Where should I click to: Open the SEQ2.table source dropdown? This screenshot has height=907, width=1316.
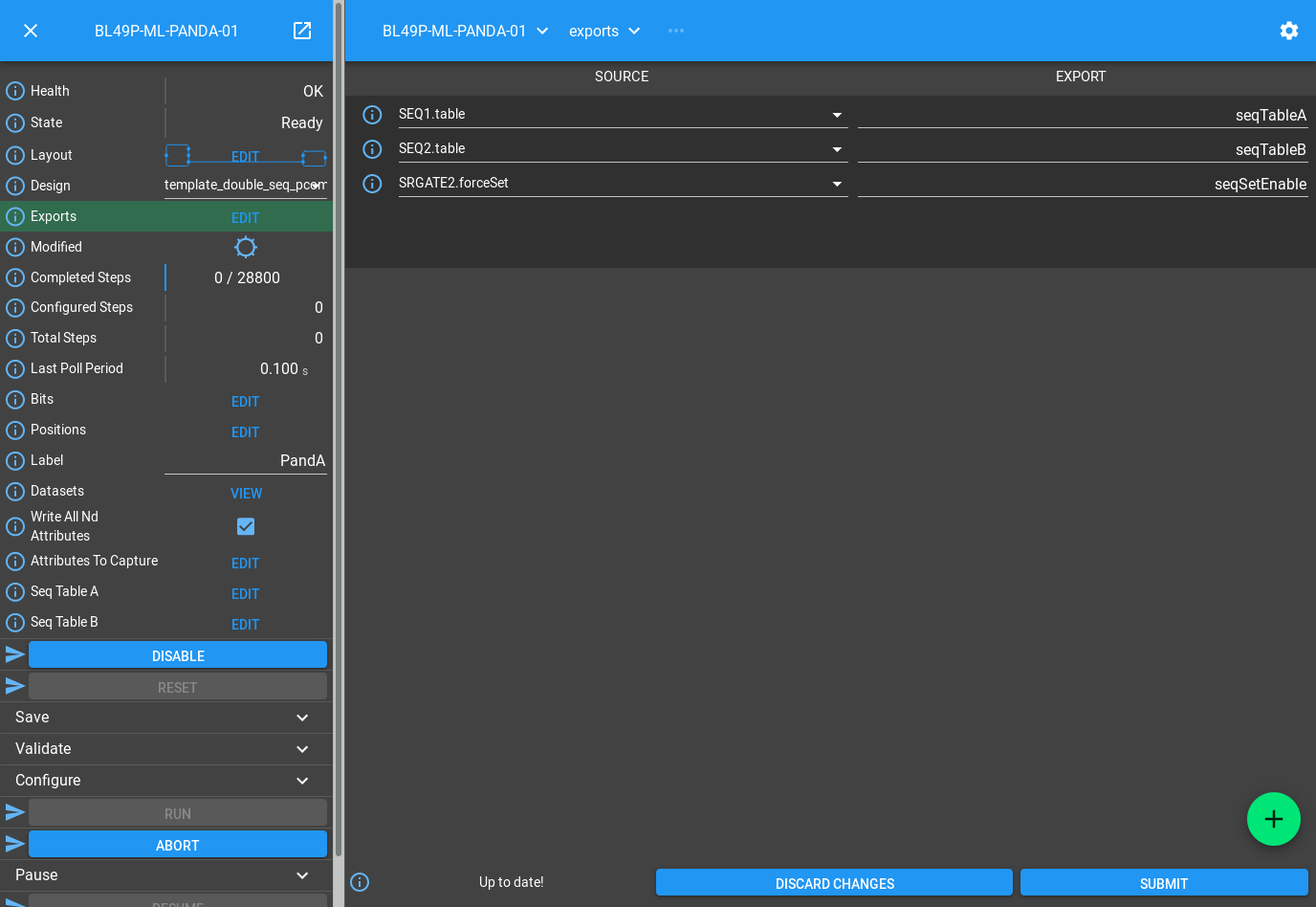click(x=837, y=149)
